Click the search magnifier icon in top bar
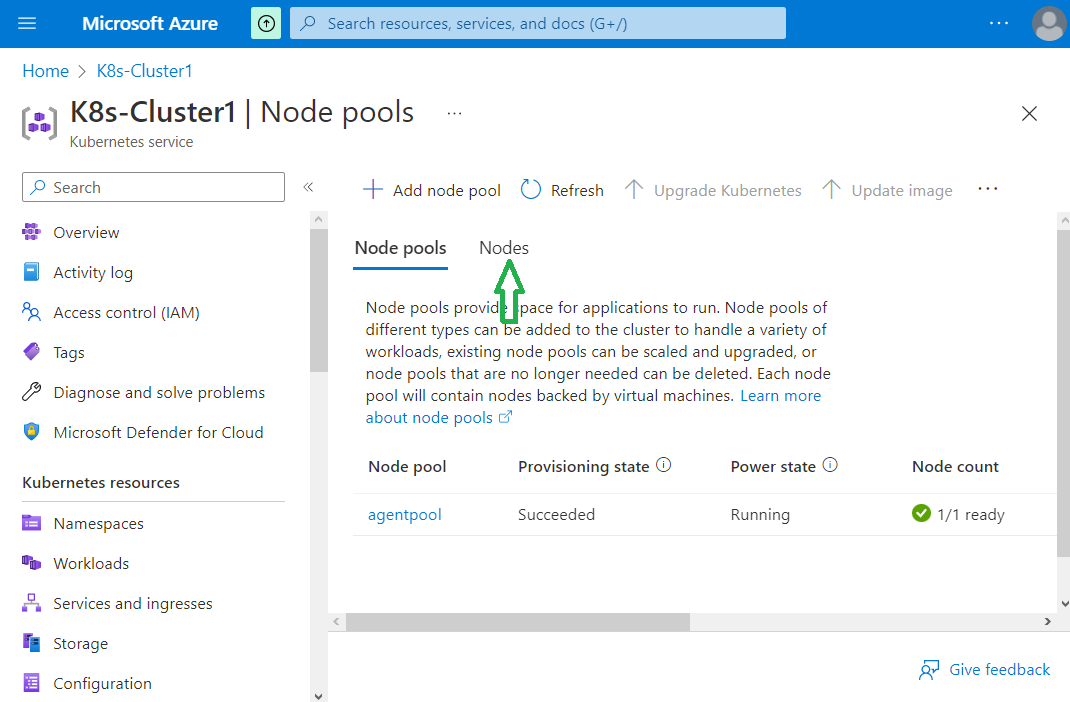Screen dimensions: 1070x702 point(308,23)
